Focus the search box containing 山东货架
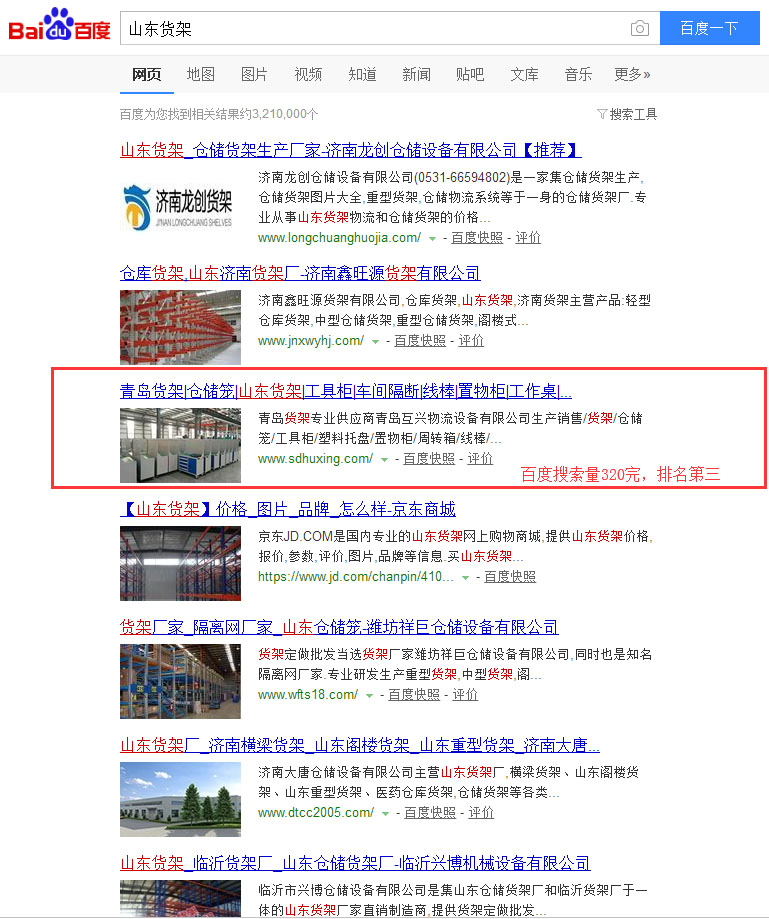Viewport: 769px width, 919px height. [x=375, y=28]
